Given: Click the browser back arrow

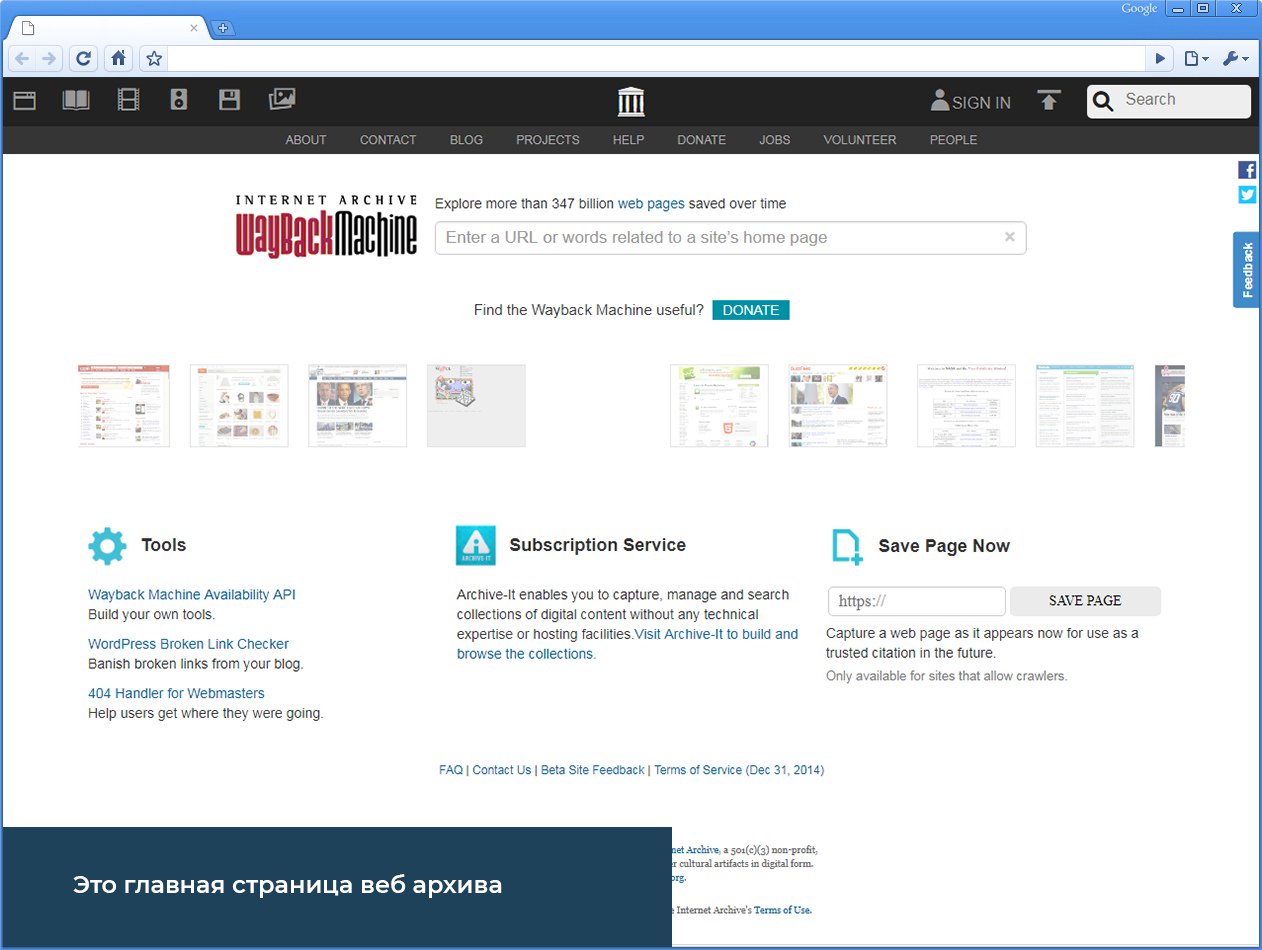Looking at the screenshot, I should 21,59.
